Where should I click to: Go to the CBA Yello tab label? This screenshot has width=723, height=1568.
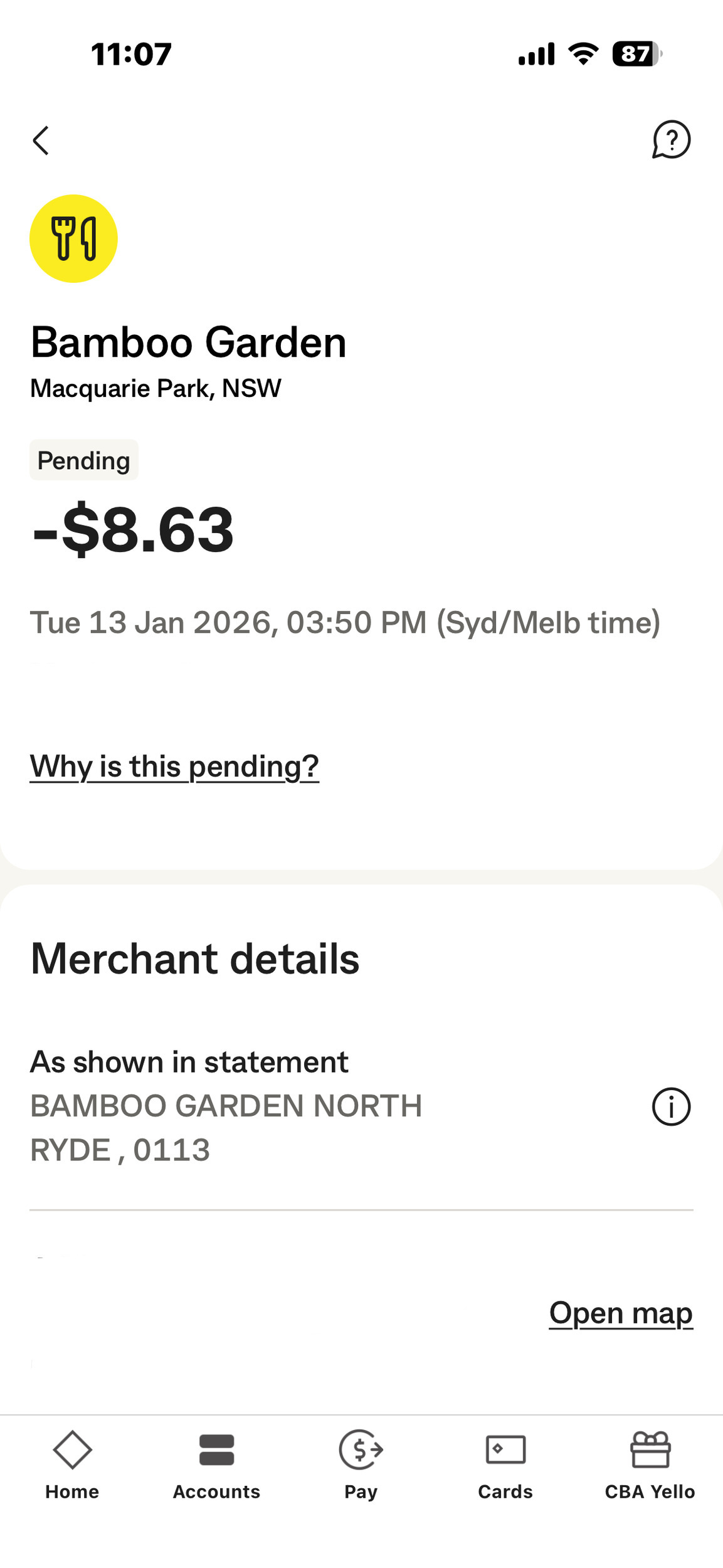coord(650,1491)
